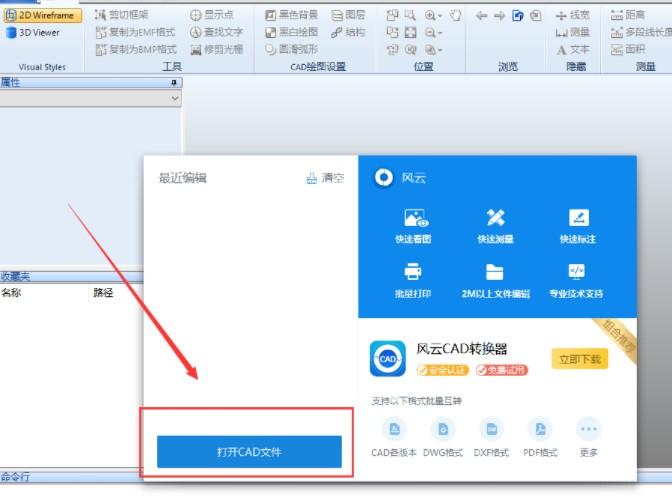Open the 结构 structure panel
The width and height of the screenshot is (672, 499).
tap(348, 32)
